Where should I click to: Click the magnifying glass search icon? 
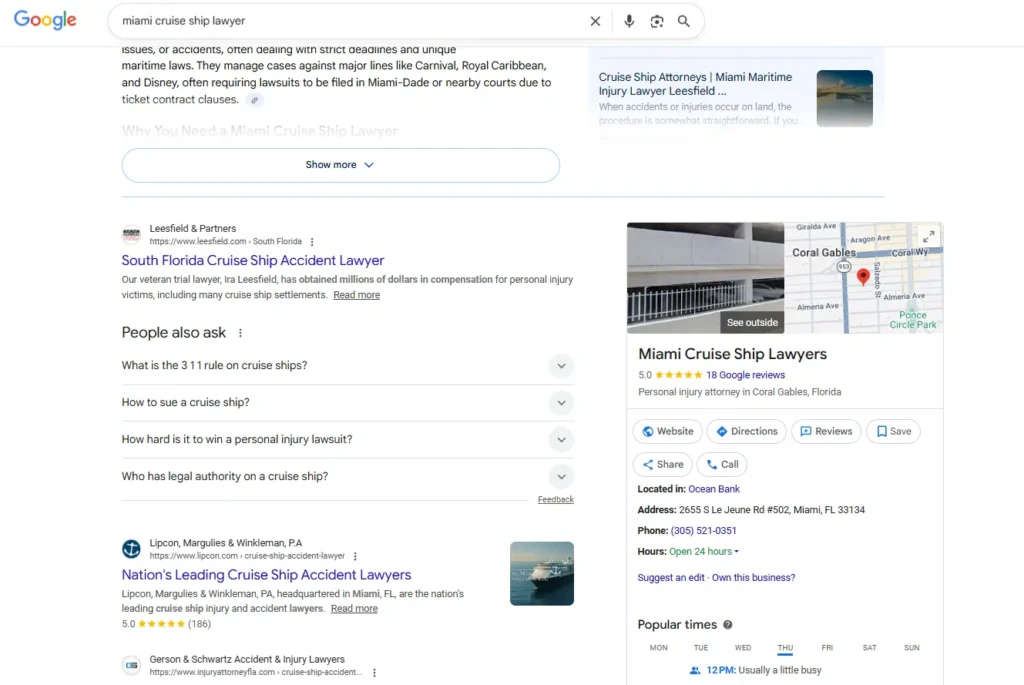(684, 21)
